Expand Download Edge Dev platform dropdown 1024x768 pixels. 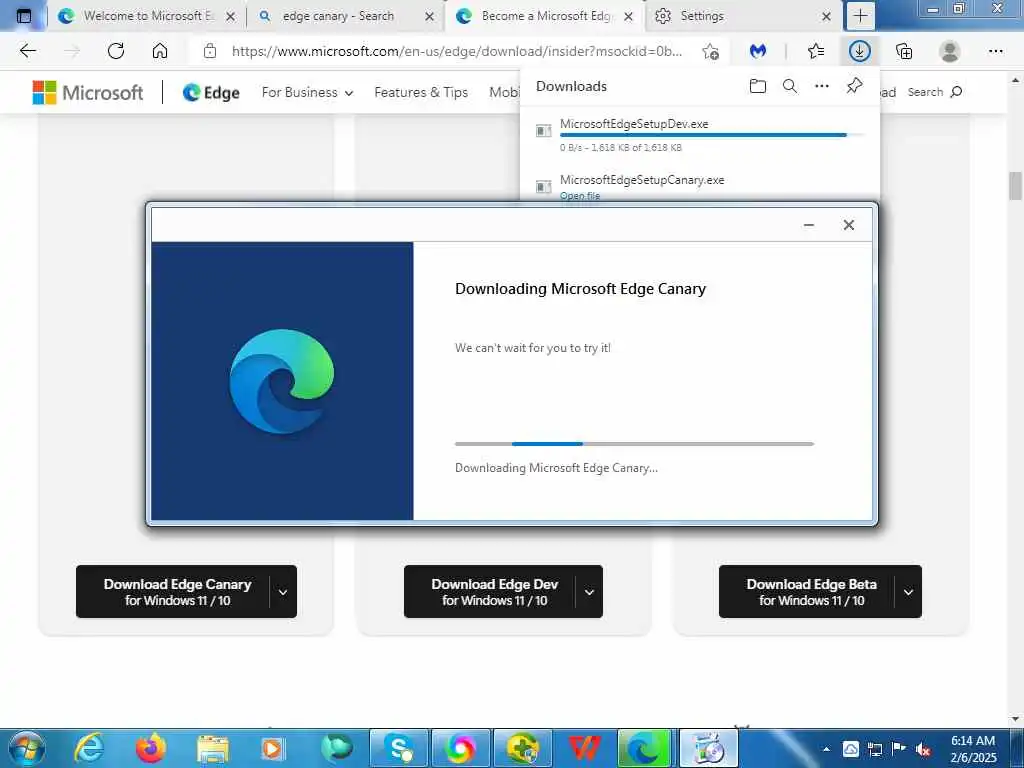[589, 592]
